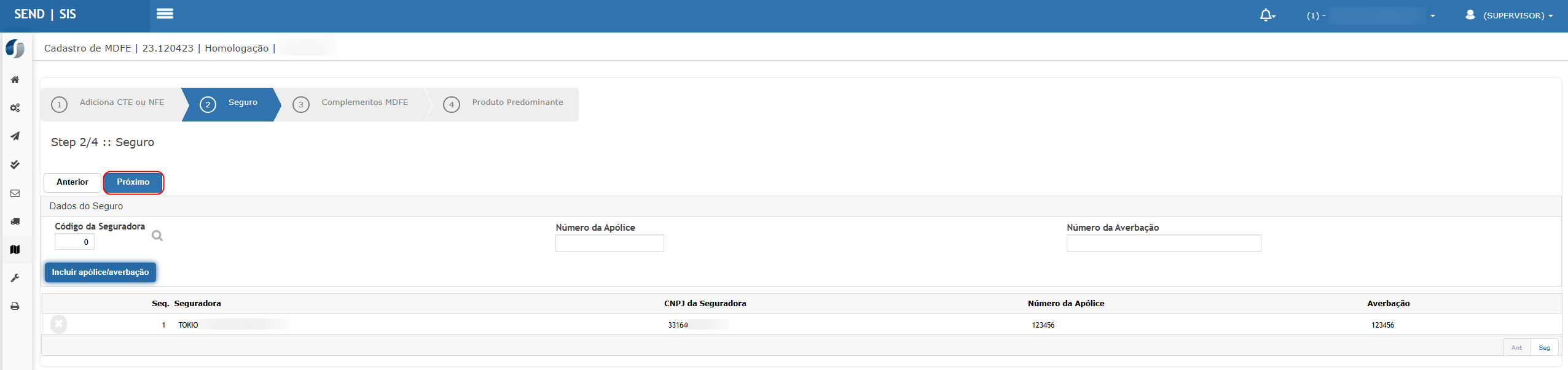Screen dimensions: 1568x370
Task: Focus the Número da Averbação field
Action: (x=1164, y=243)
